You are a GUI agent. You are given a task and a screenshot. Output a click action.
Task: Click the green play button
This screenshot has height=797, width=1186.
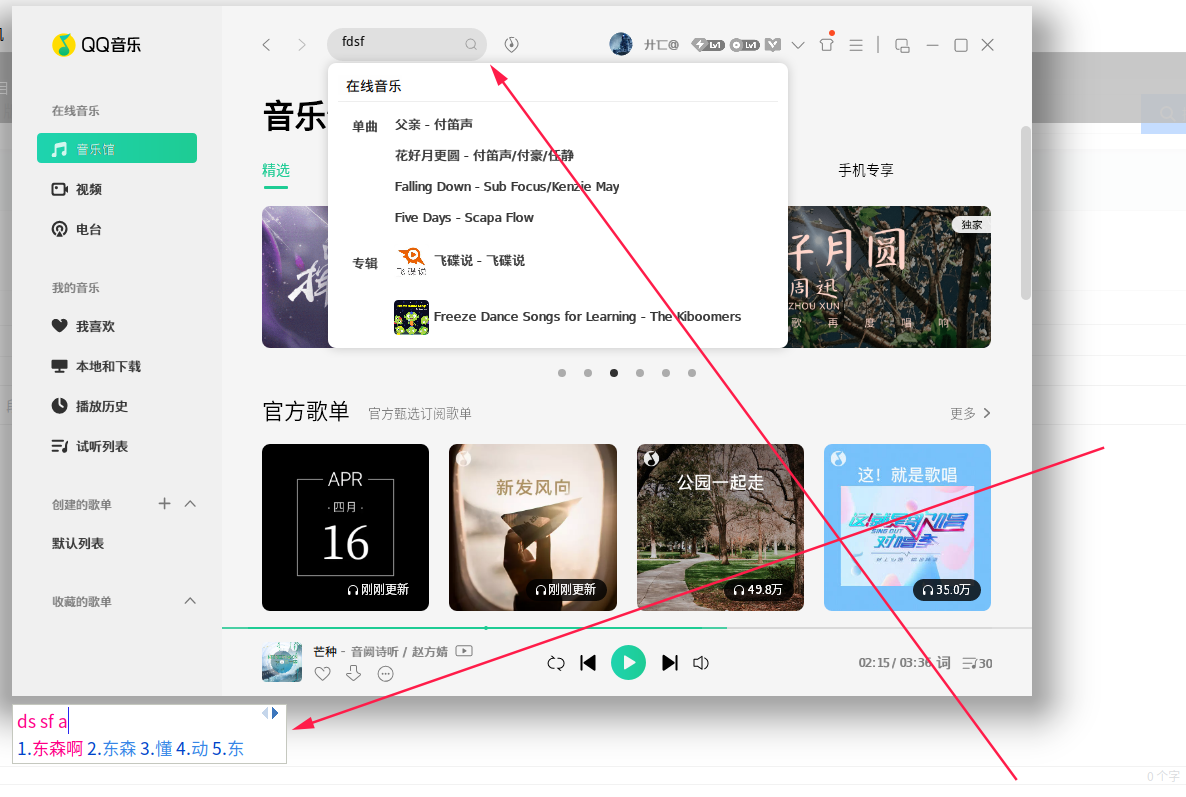[629, 663]
